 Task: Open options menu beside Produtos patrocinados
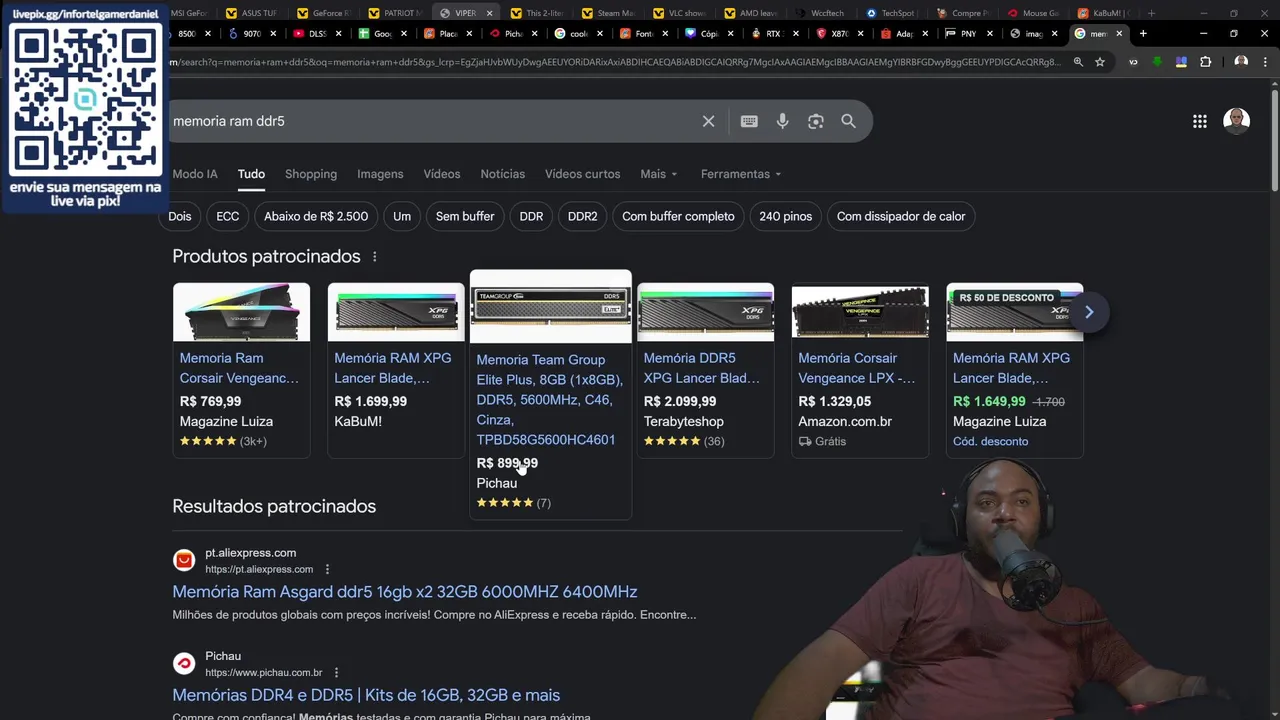[375, 257]
